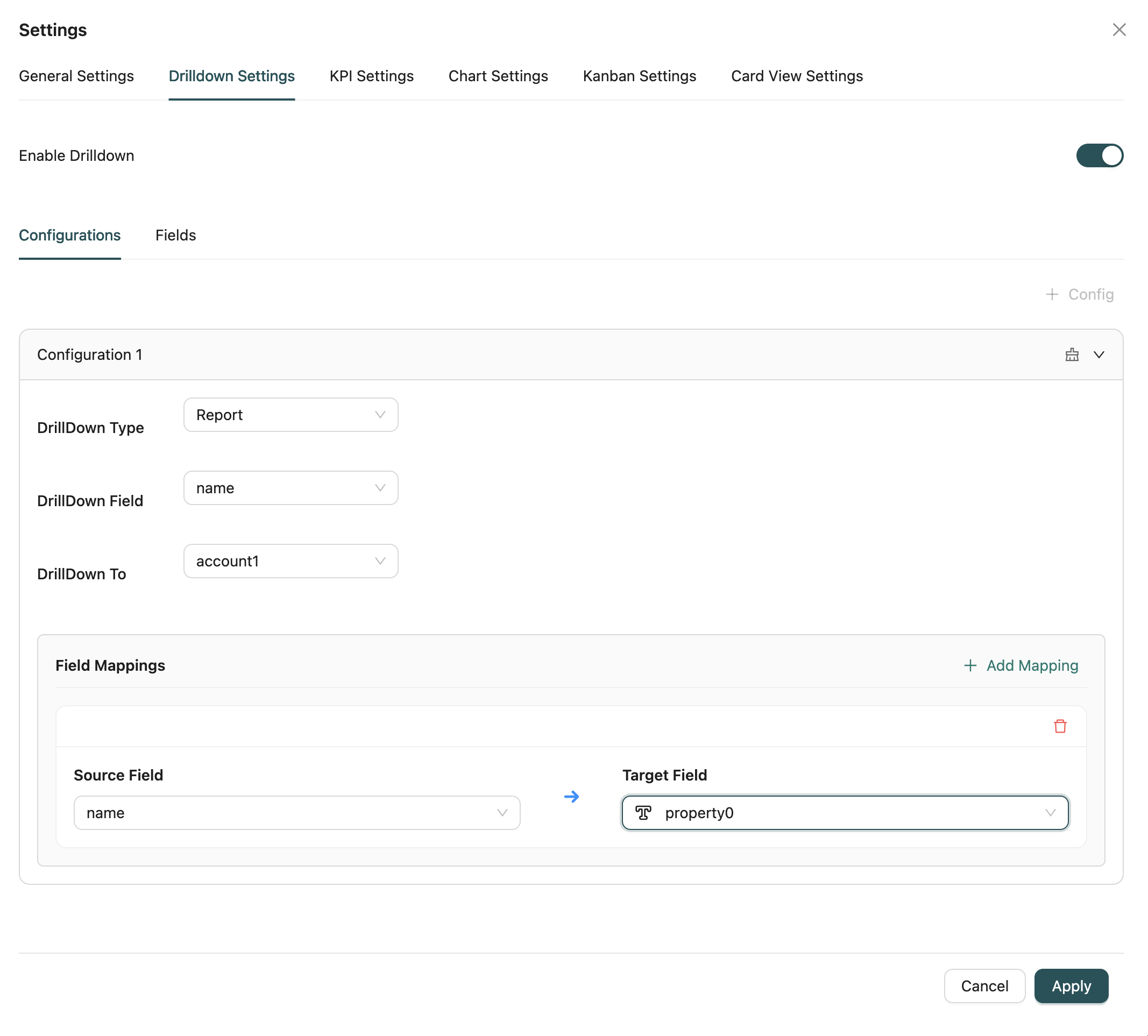Open the Fields sub-tab
This screenshot has width=1148, height=1036.
coord(175,235)
